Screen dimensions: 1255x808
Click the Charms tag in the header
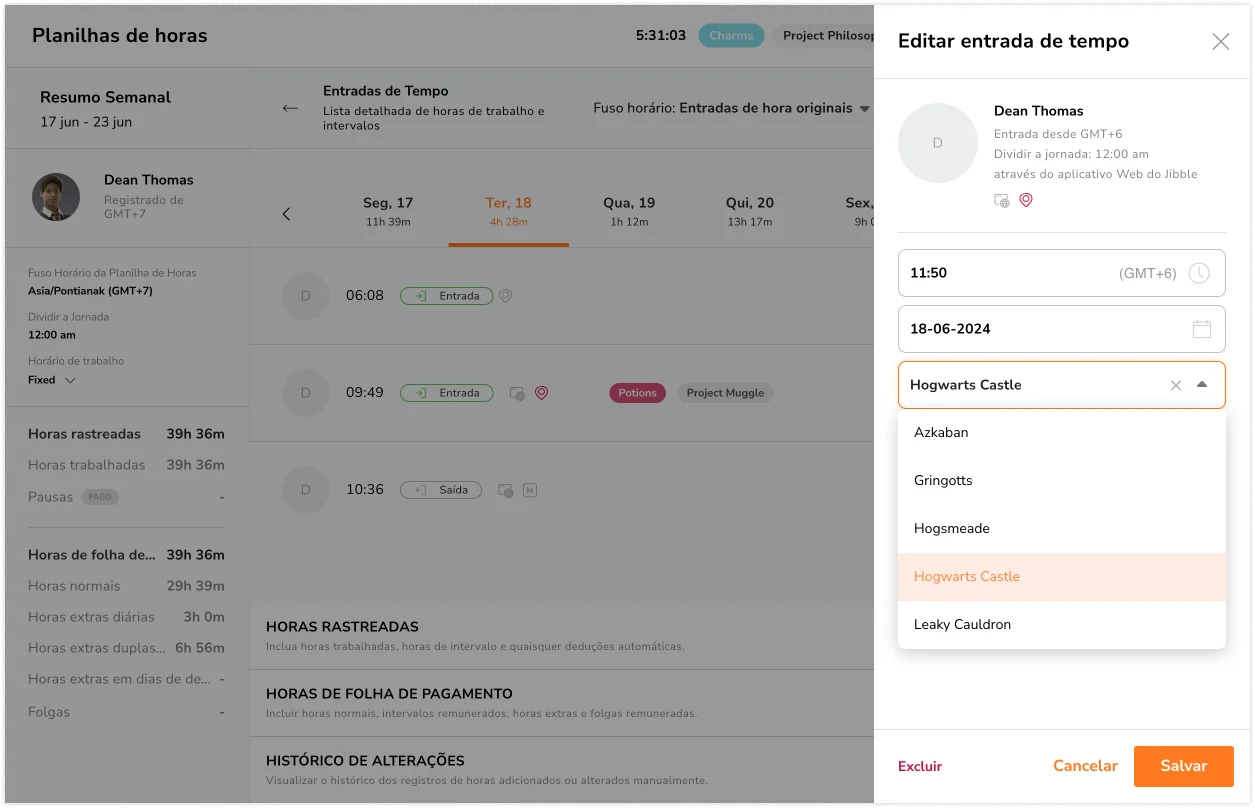731,36
